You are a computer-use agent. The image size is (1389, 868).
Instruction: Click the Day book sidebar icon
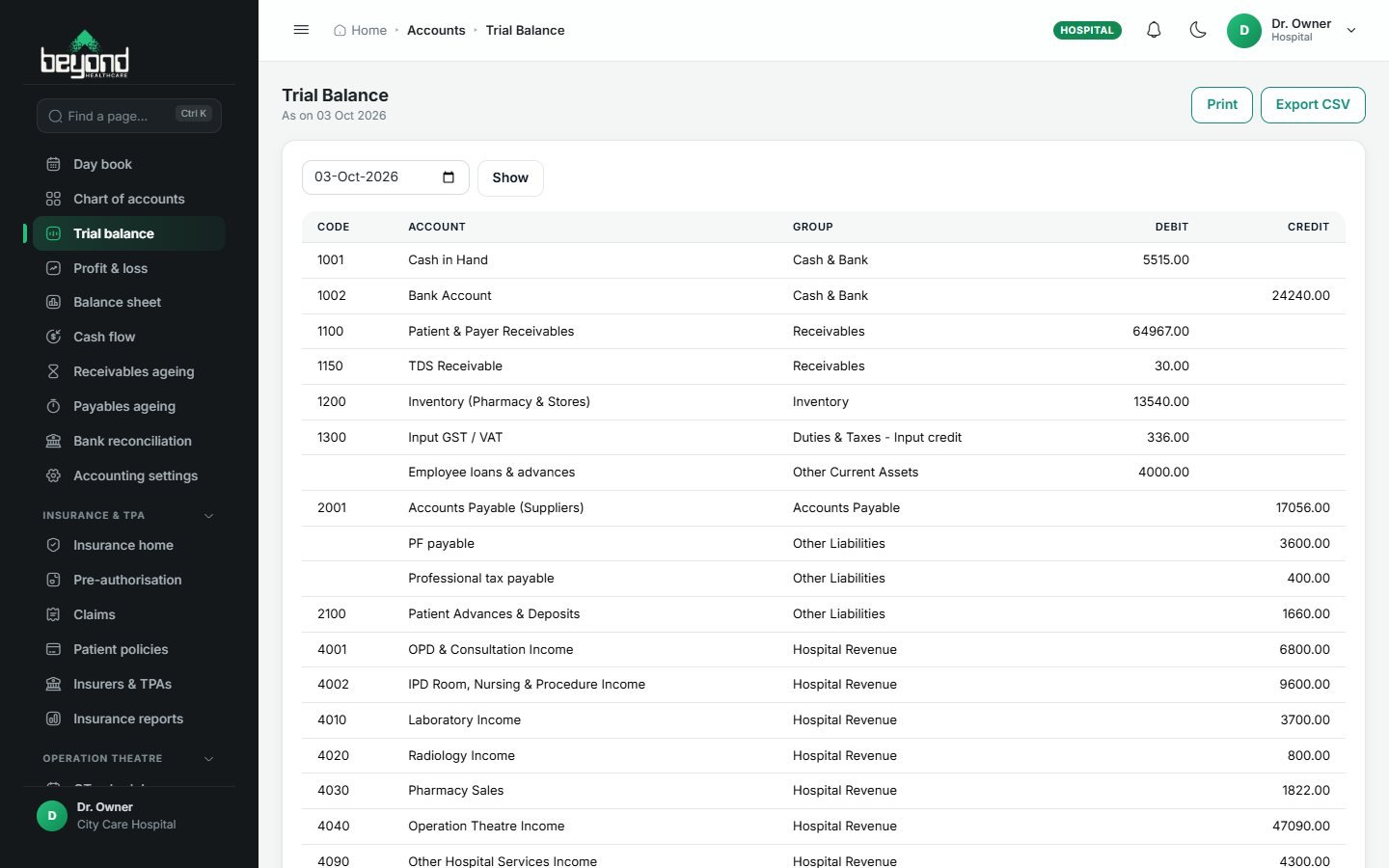point(53,164)
